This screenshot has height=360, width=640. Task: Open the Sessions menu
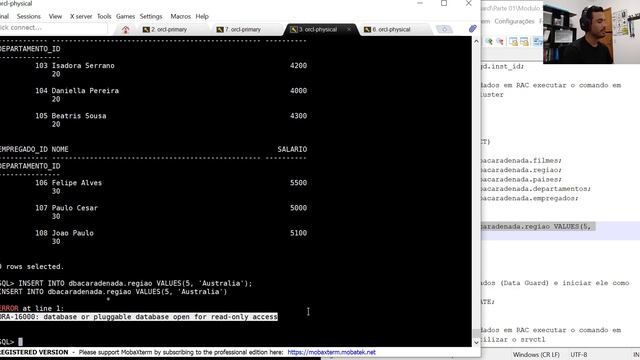pyautogui.click(x=29, y=16)
